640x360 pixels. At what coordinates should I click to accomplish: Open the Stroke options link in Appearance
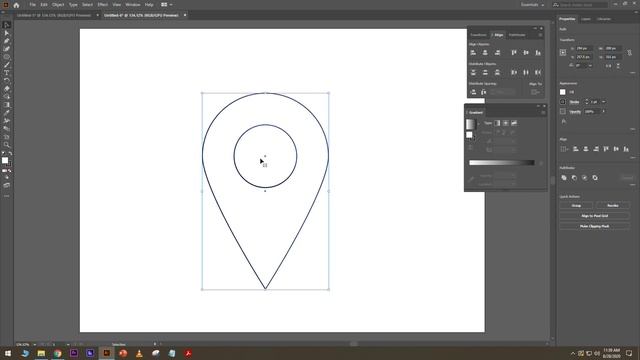pyautogui.click(x=574, y=102)
